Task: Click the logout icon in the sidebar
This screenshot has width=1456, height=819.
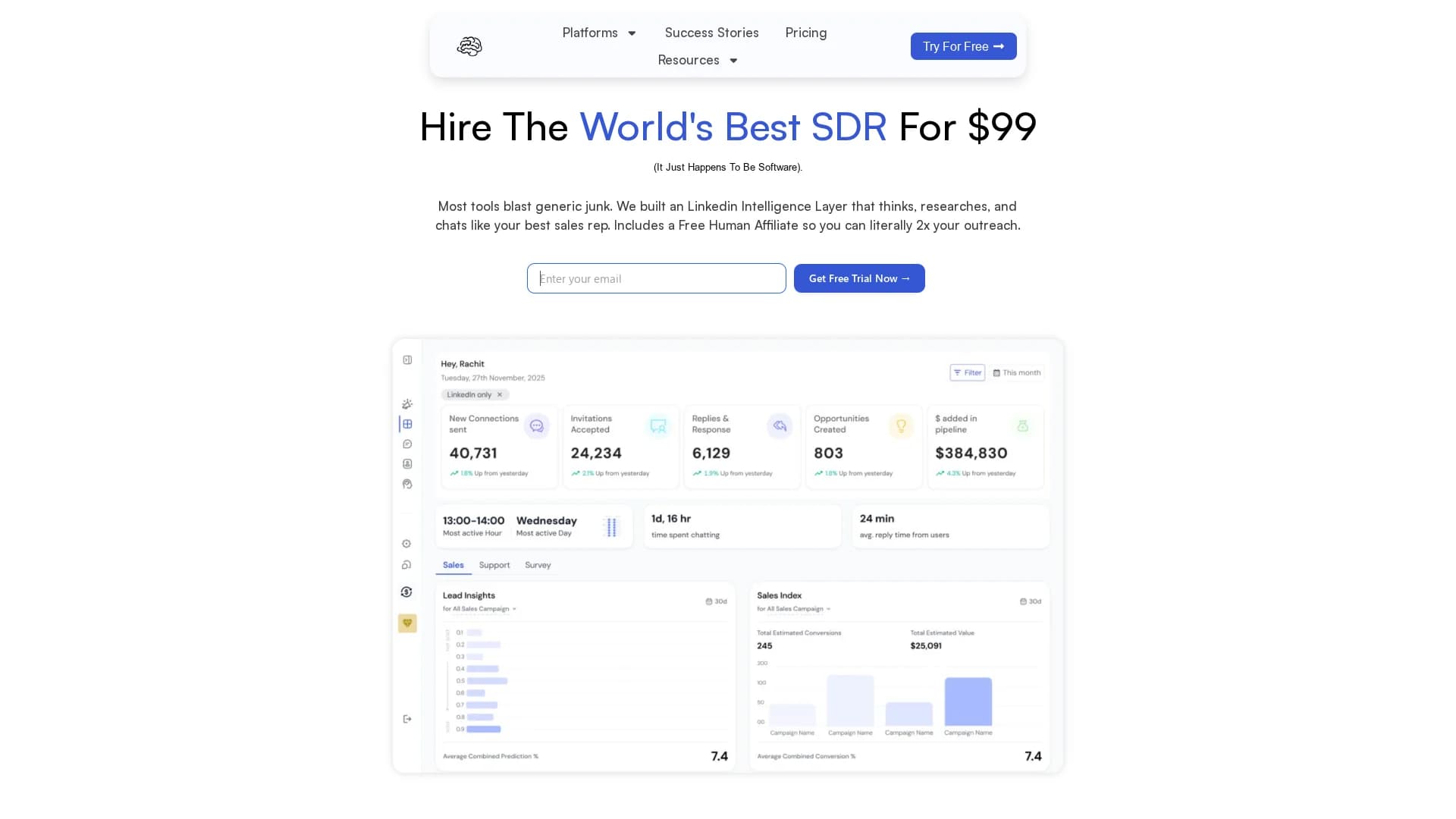Action: click(407, 719)
